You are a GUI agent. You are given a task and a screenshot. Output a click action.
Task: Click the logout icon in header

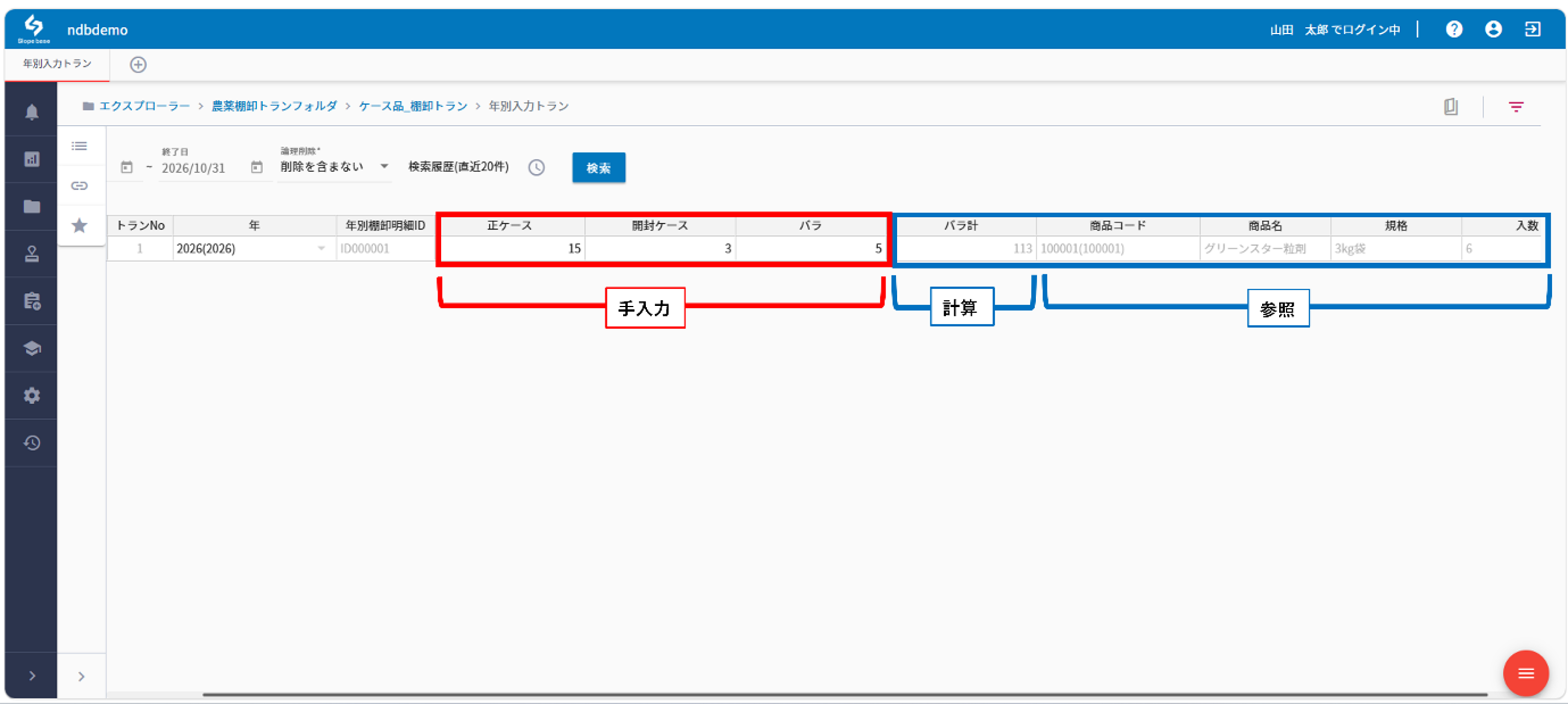[x=1533, y=29]
